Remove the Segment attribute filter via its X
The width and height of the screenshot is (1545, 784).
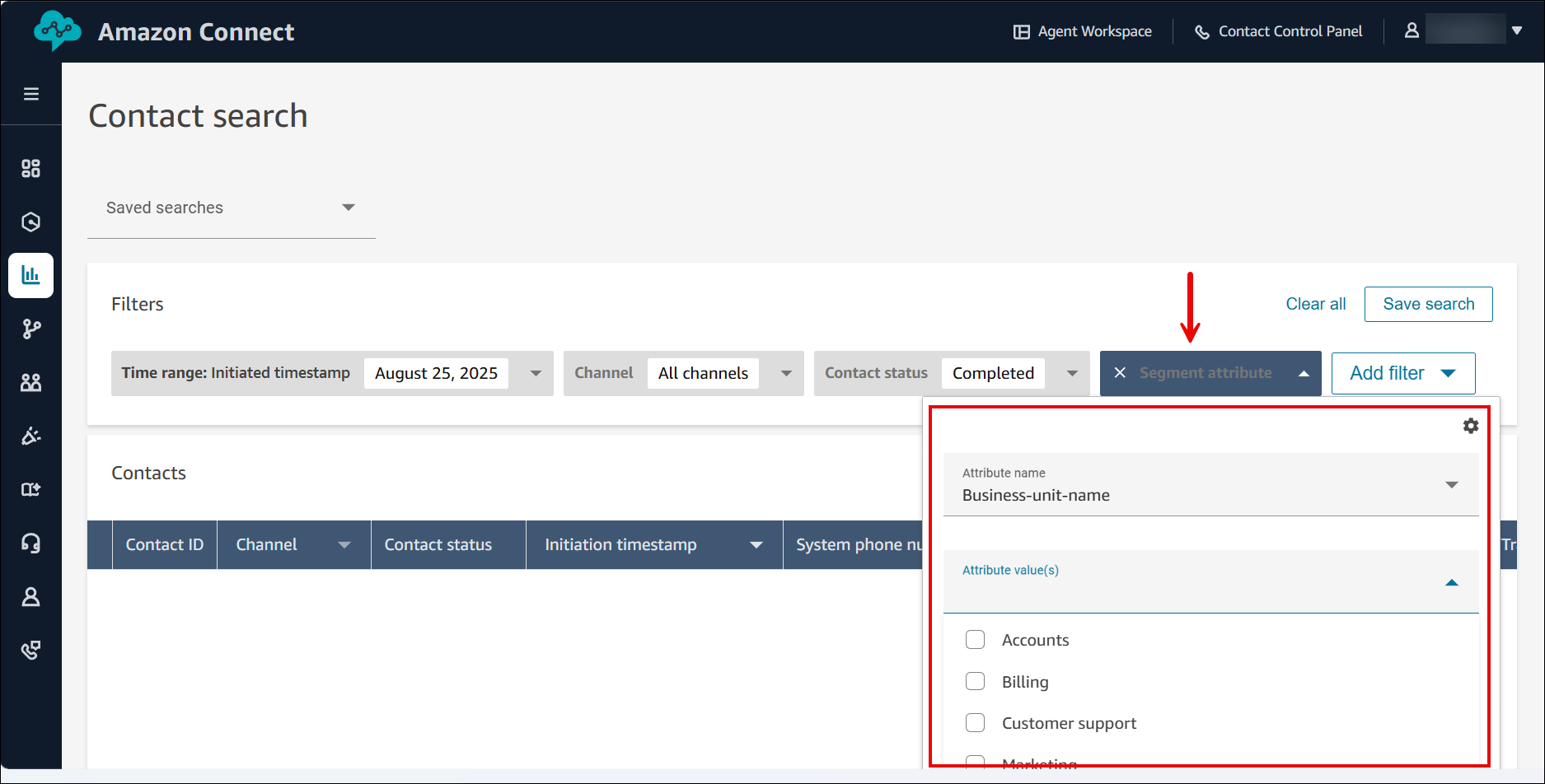[x=1120, y=373]
